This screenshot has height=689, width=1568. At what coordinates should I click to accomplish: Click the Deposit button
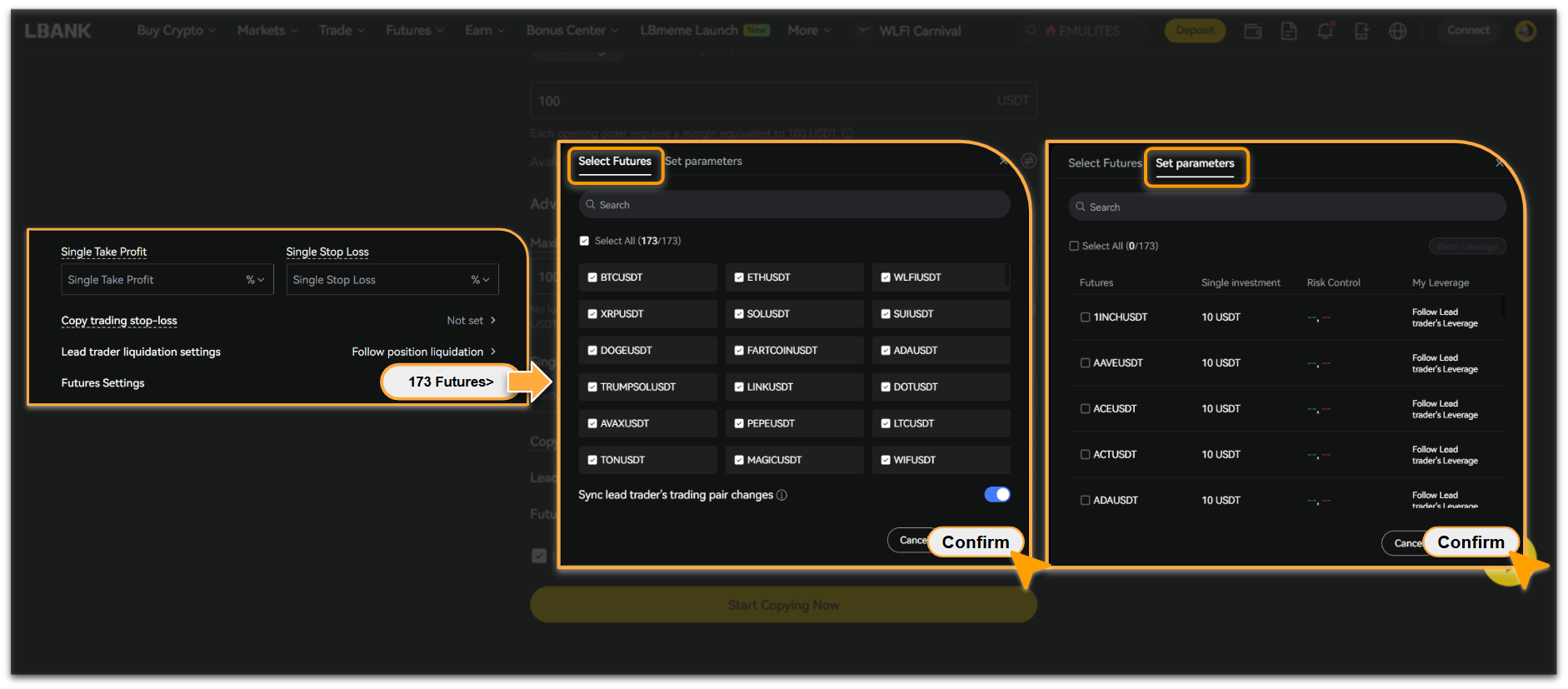pos(1195,31)
